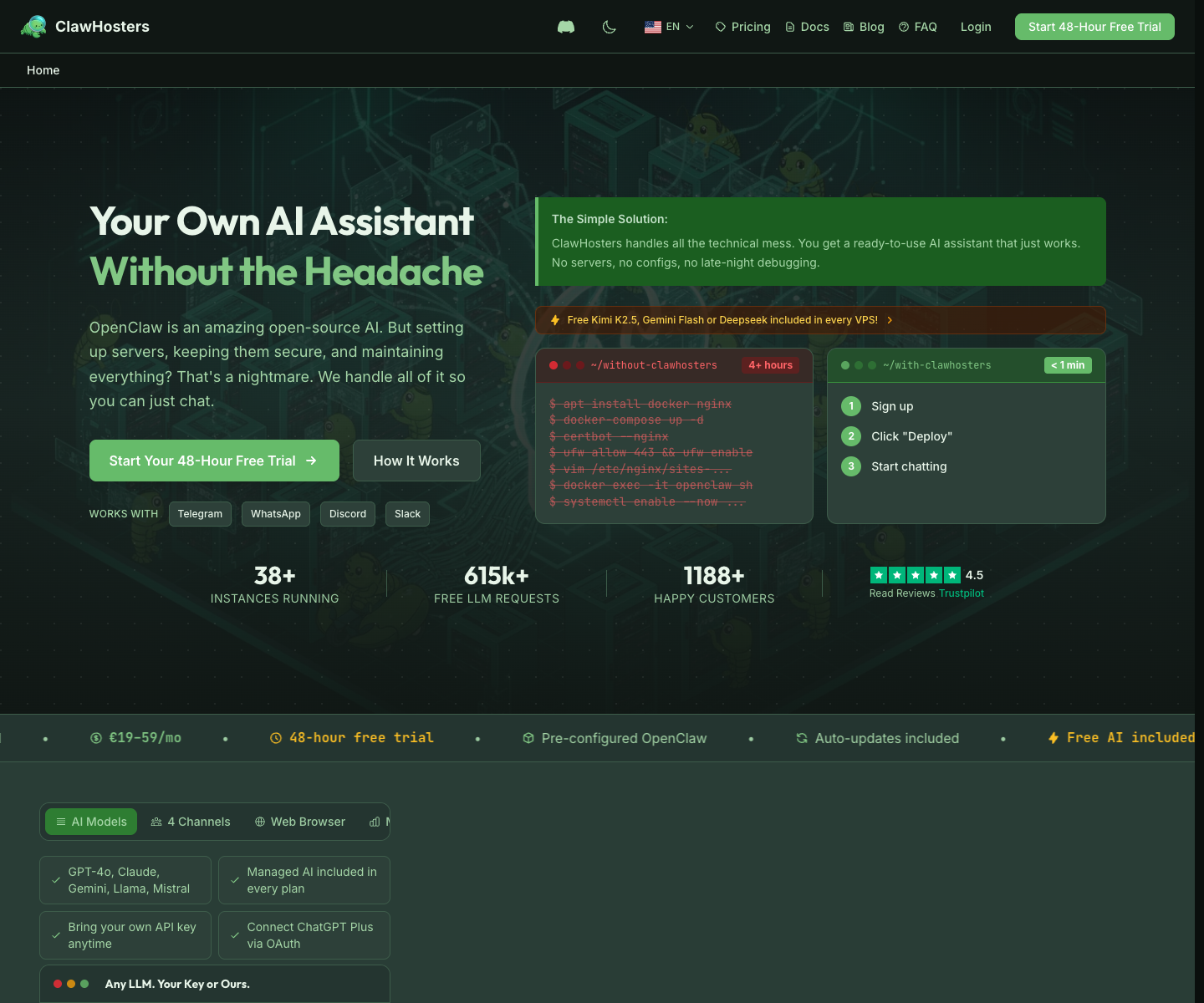Click the Login link
The width and height of the screenshot is (1204, 1003).
pos(976,27)
